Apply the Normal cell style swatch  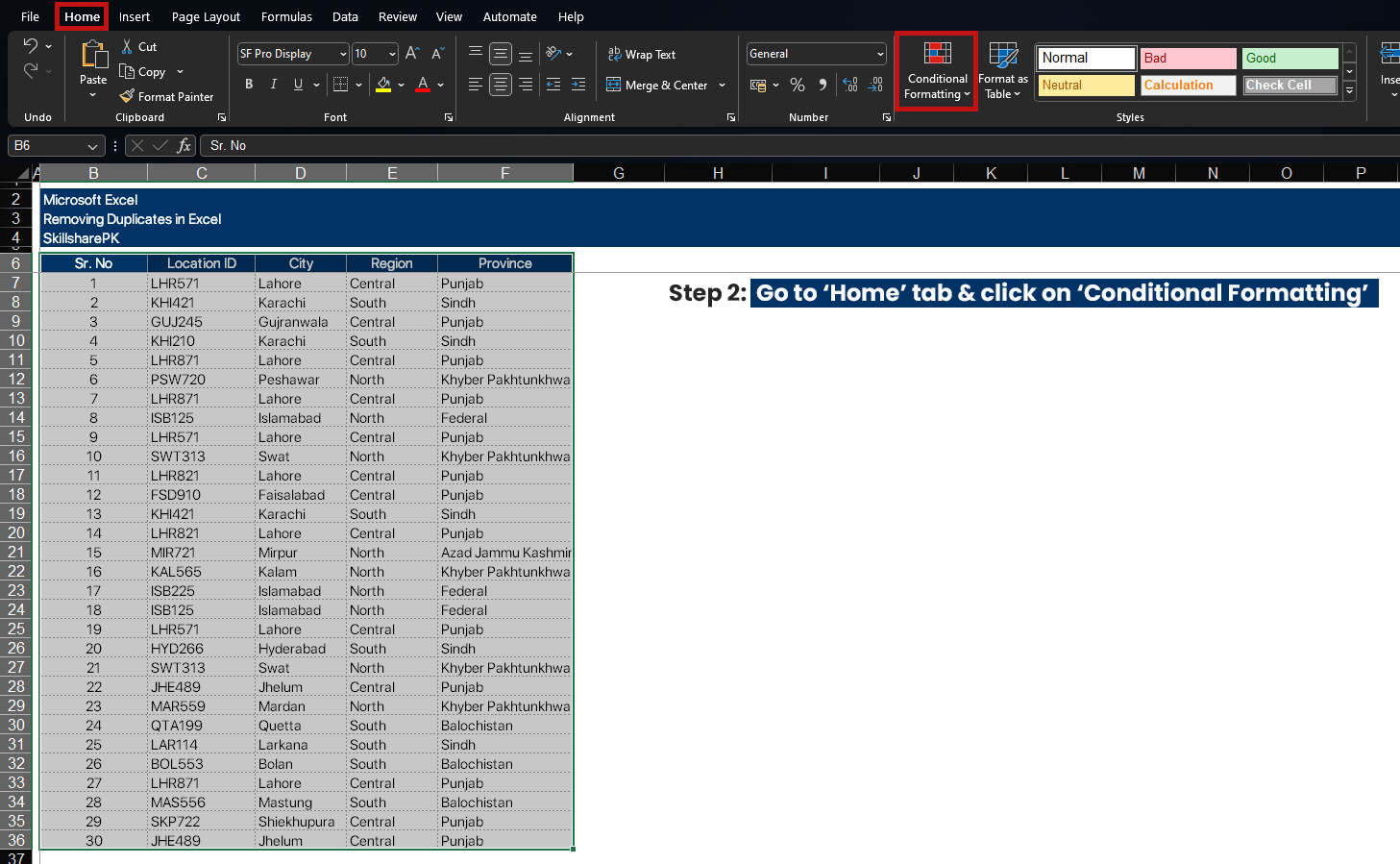click(1087, 58)
